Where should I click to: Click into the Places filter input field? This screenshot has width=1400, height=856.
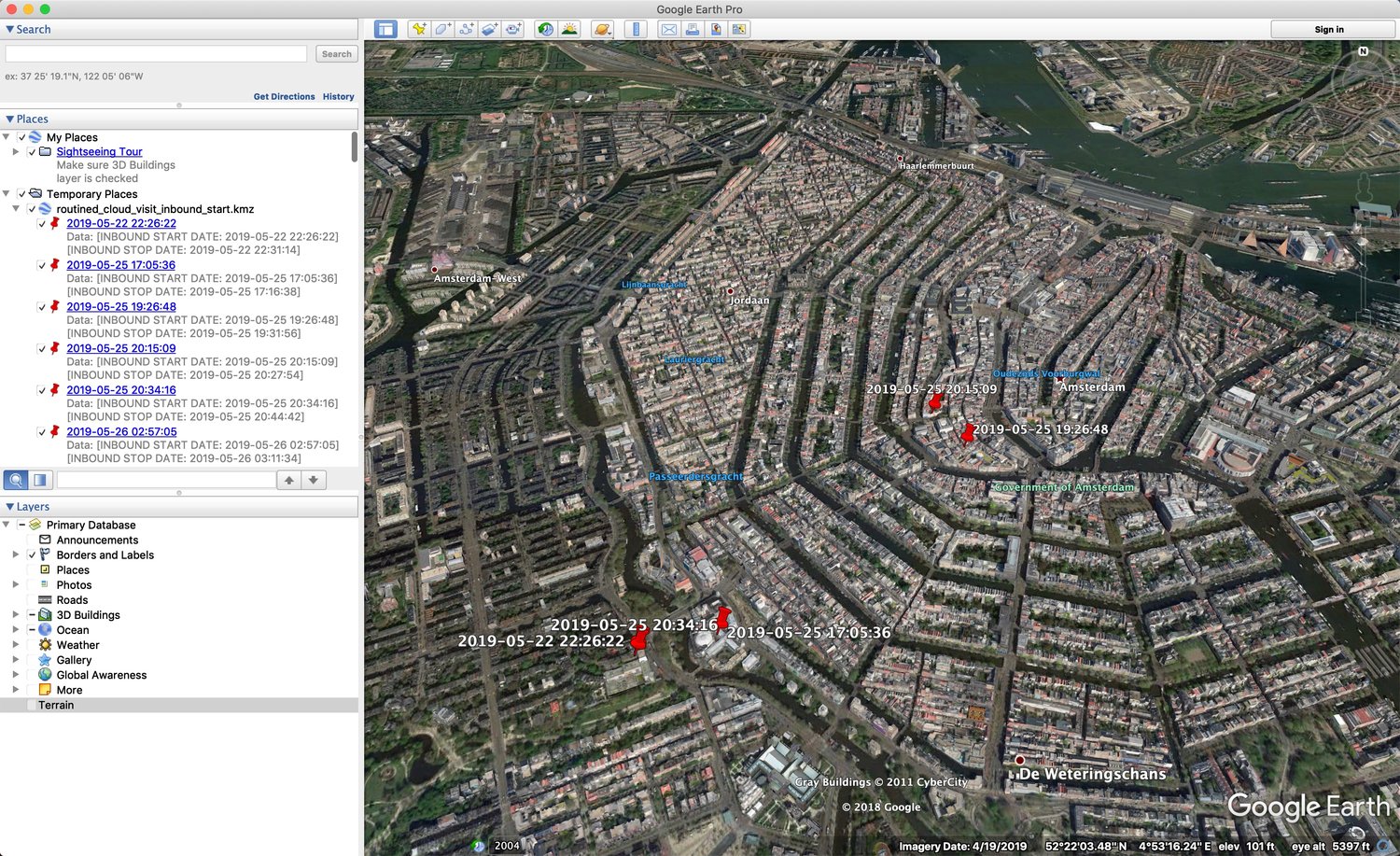166,480
